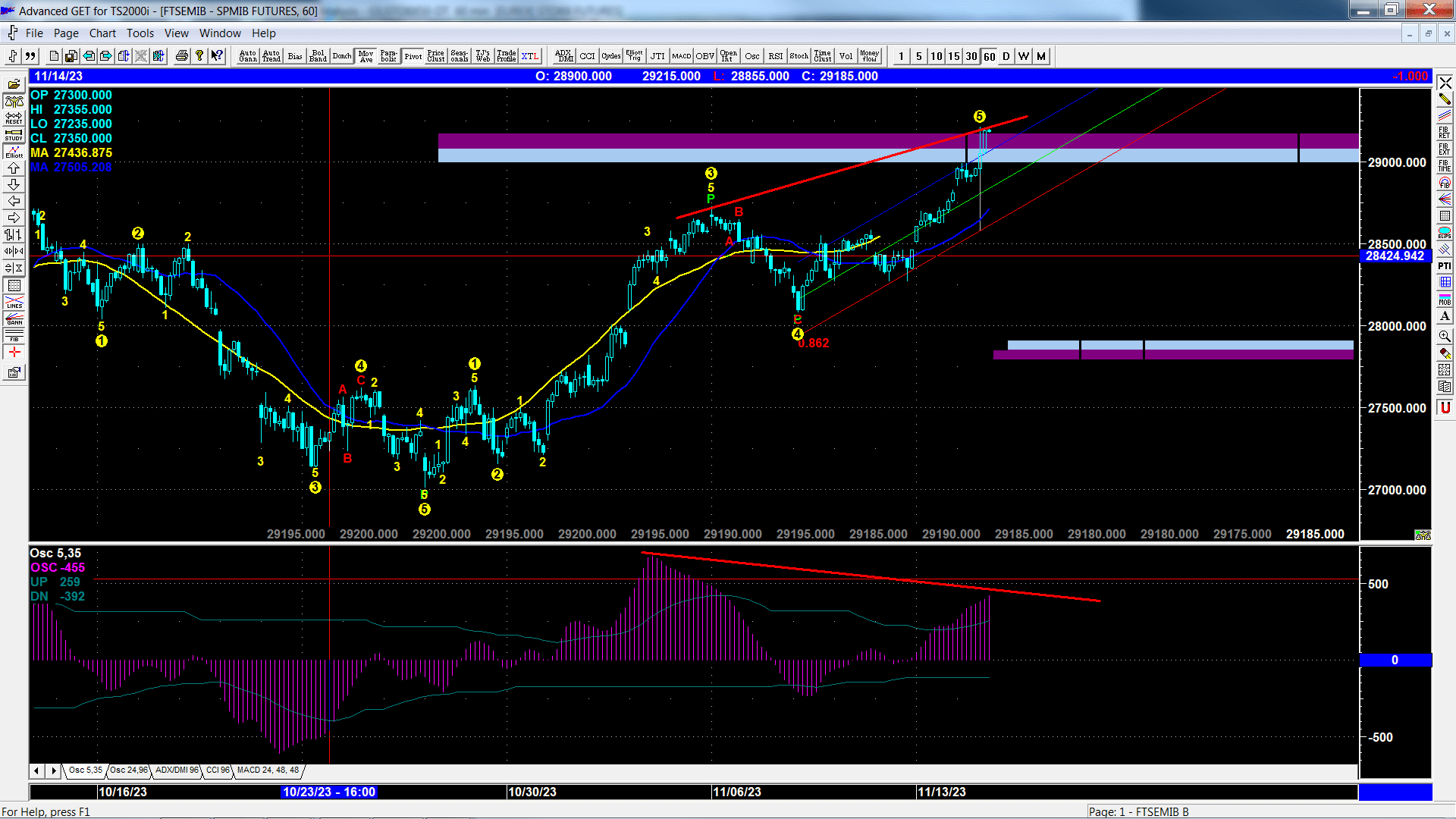Open the STUDY tool in left toolbar

[14, 134]
